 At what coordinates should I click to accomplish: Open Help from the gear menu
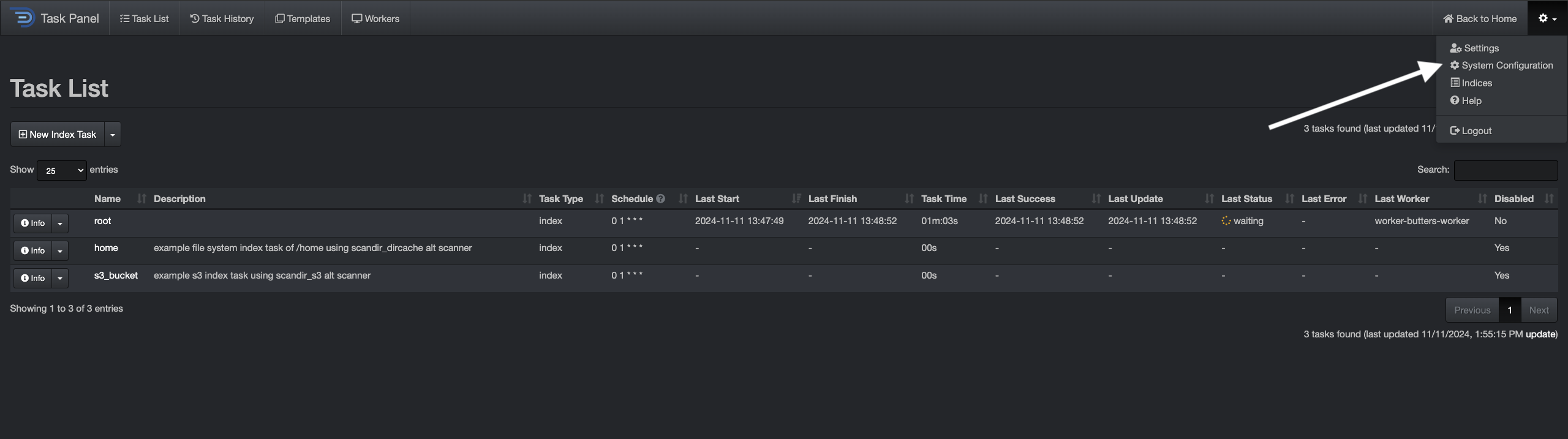coord(1466,101)
